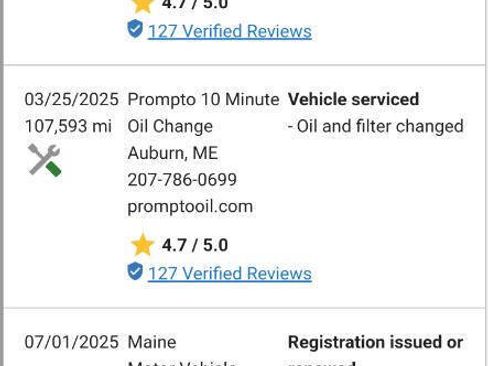Click the 07/01/2025 record date
The image size is (488, 366).
tap(72, 342)
